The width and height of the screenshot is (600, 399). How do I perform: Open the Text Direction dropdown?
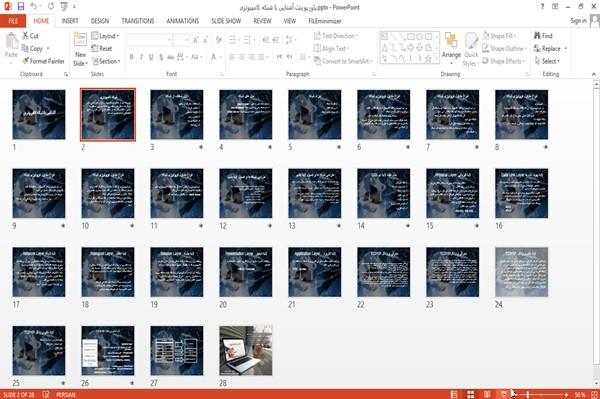coord(336,36)
